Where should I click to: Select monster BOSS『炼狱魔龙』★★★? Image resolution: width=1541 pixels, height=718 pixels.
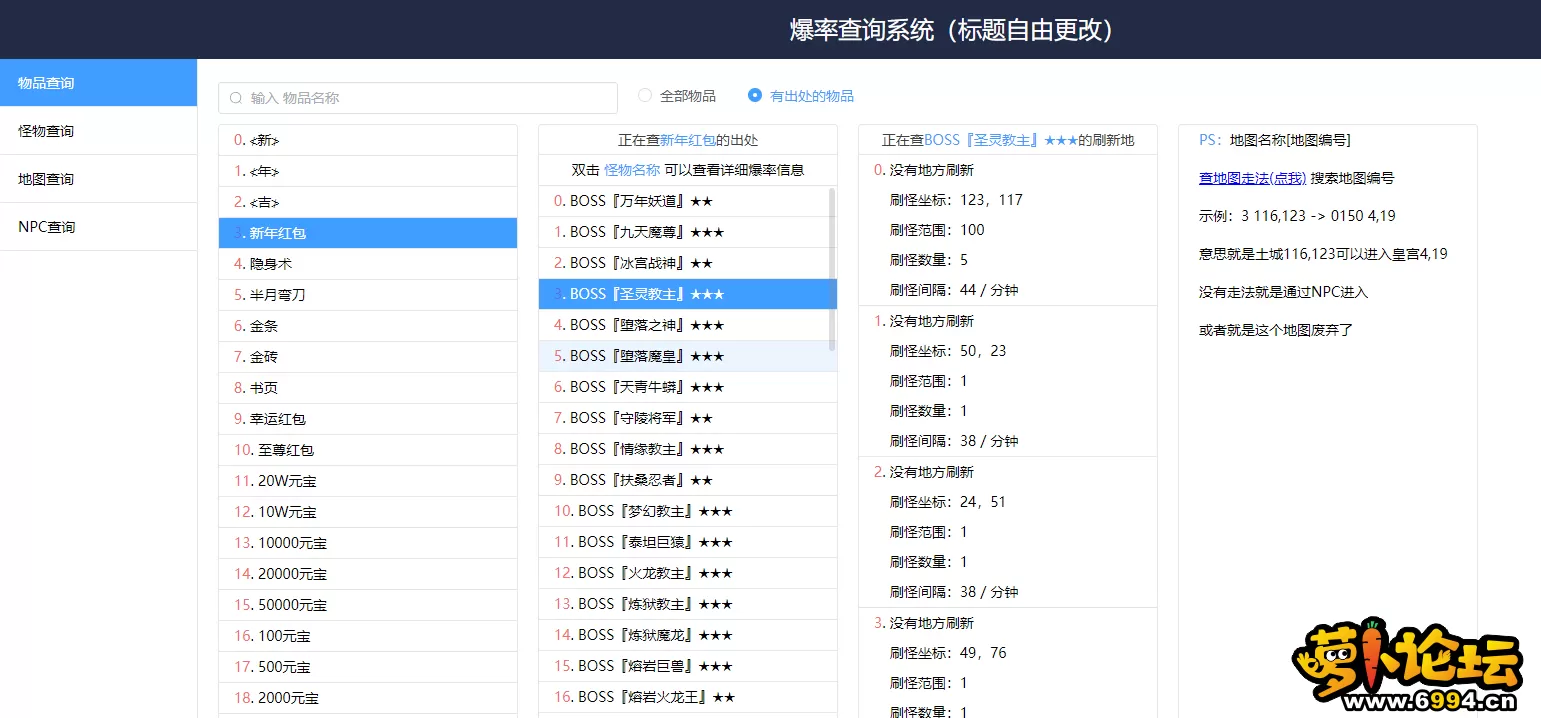(688, 635)
